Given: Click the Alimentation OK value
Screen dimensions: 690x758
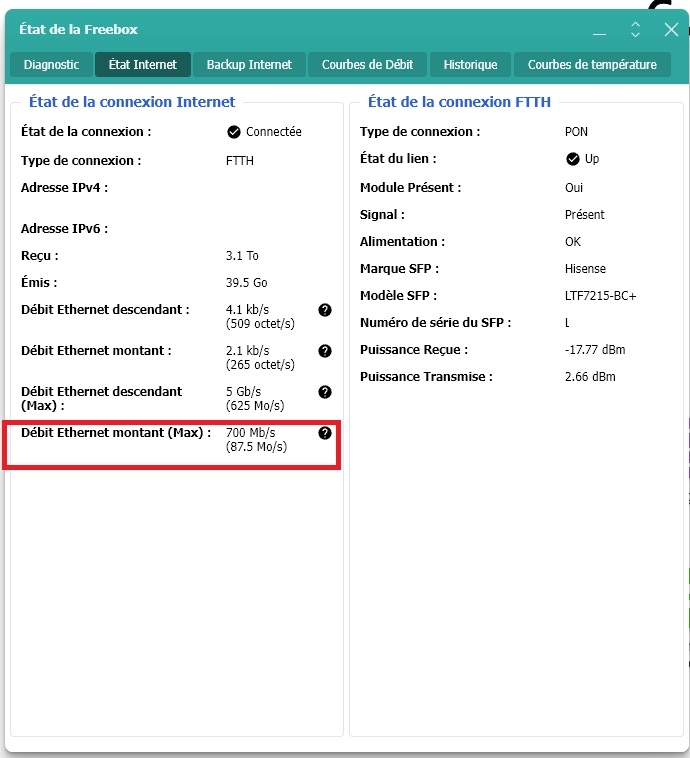Looking at the screenshot, I should (x=573, y=242).
